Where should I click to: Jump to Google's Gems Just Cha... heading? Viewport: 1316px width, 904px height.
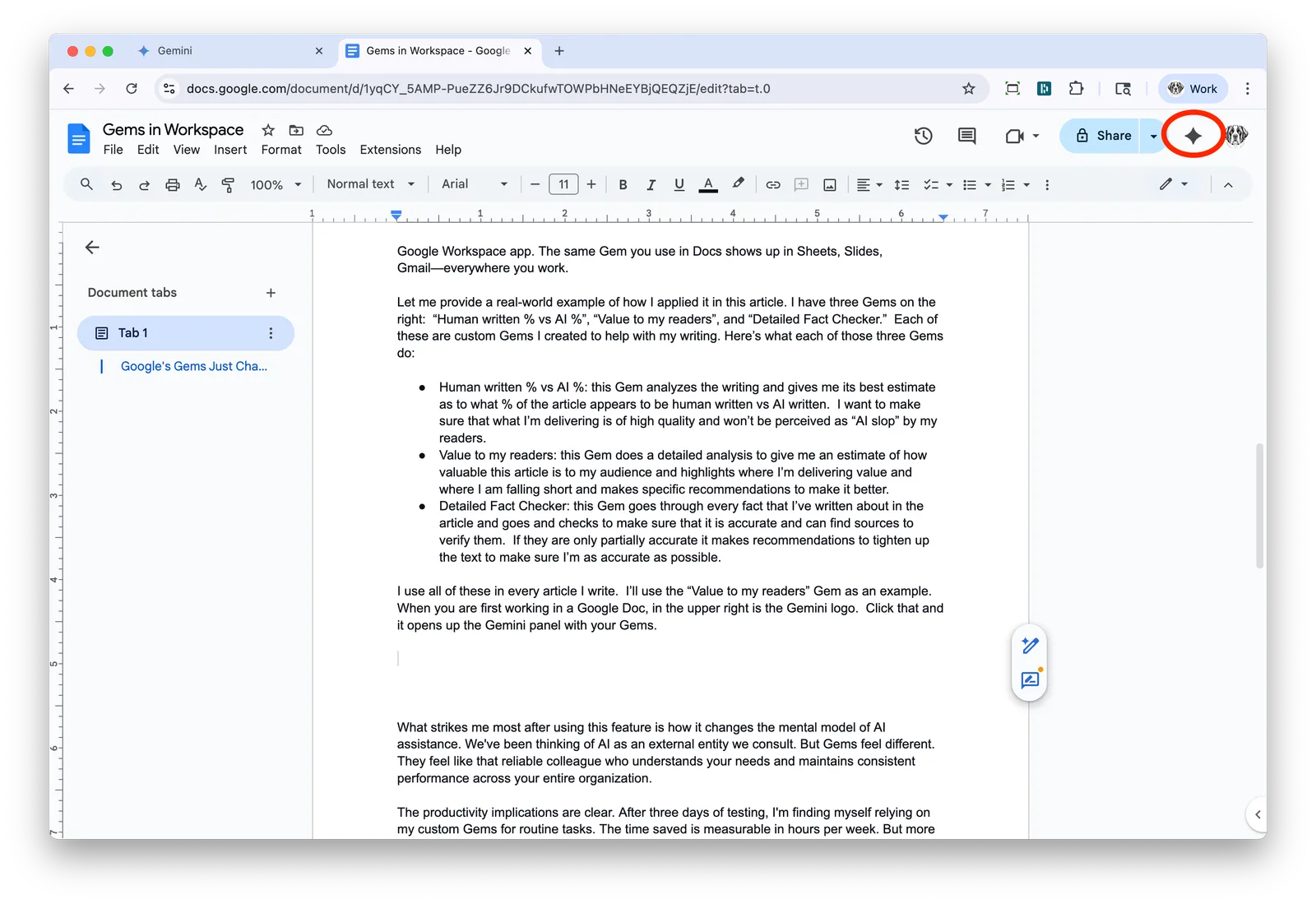194,366
